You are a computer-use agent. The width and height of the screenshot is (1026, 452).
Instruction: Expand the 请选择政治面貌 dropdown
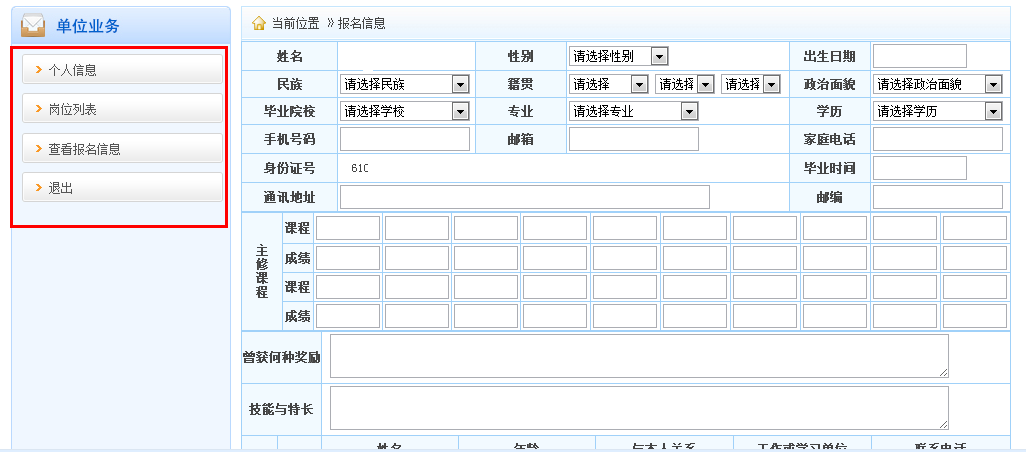[x=937, y=84]
